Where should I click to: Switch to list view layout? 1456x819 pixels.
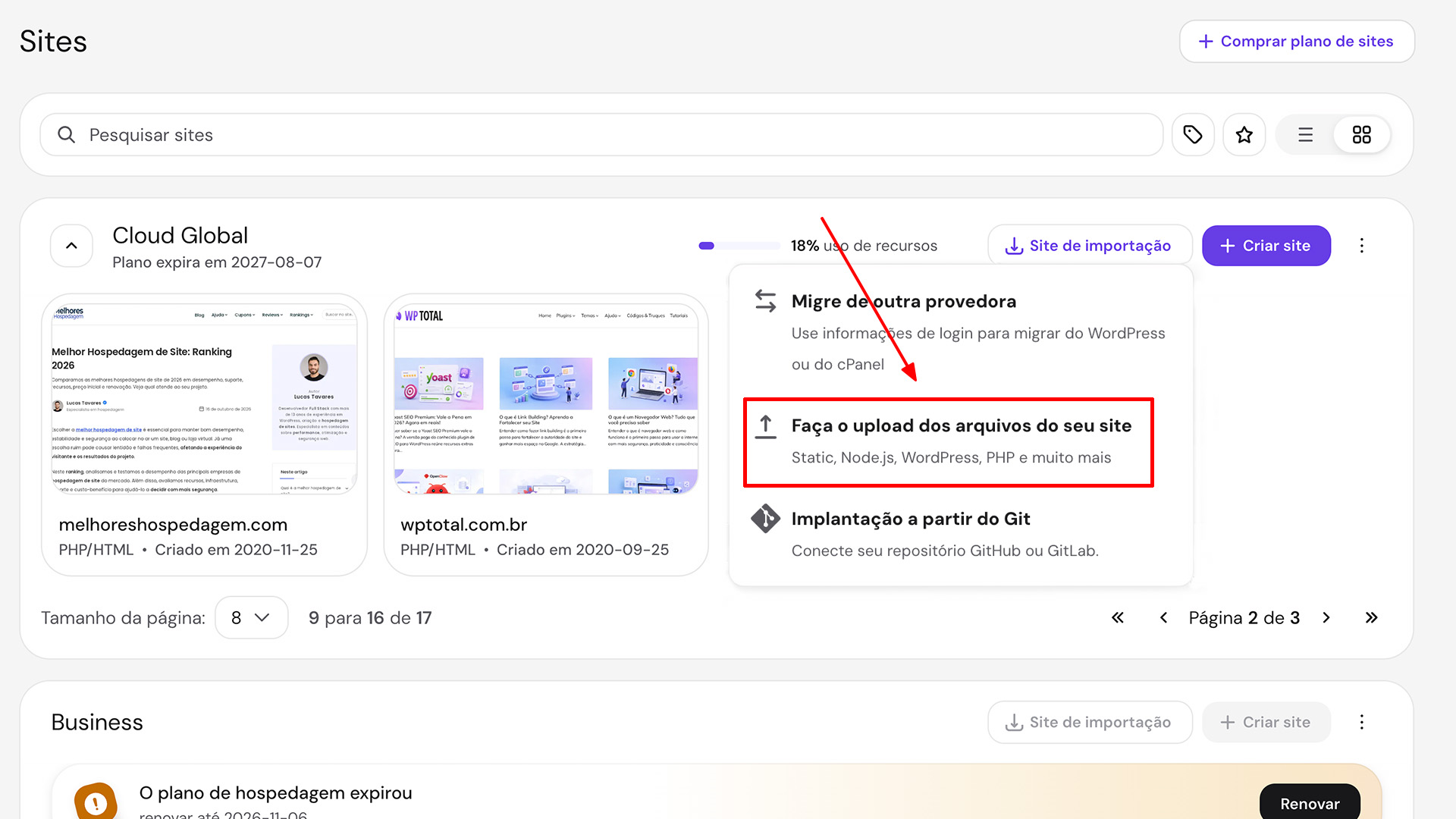tap(1305, 135)
